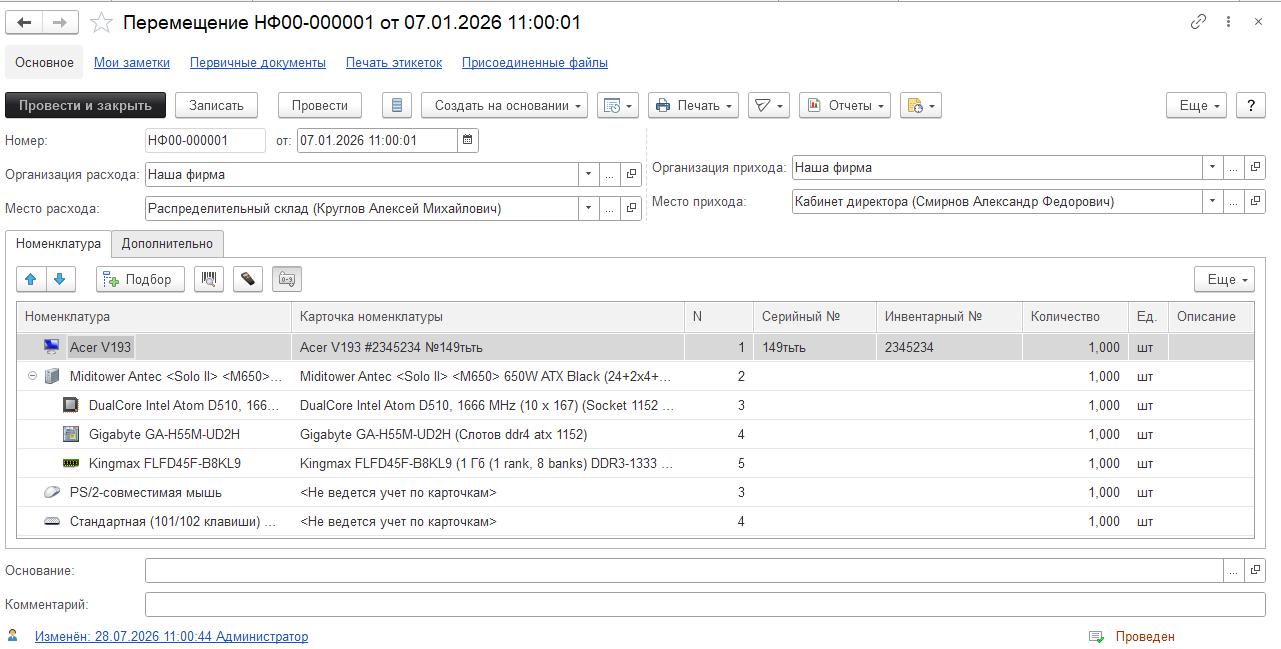Screen dimensions: 1281x649
Task: Open the help with the question mark button
Action: point(1251,105)
